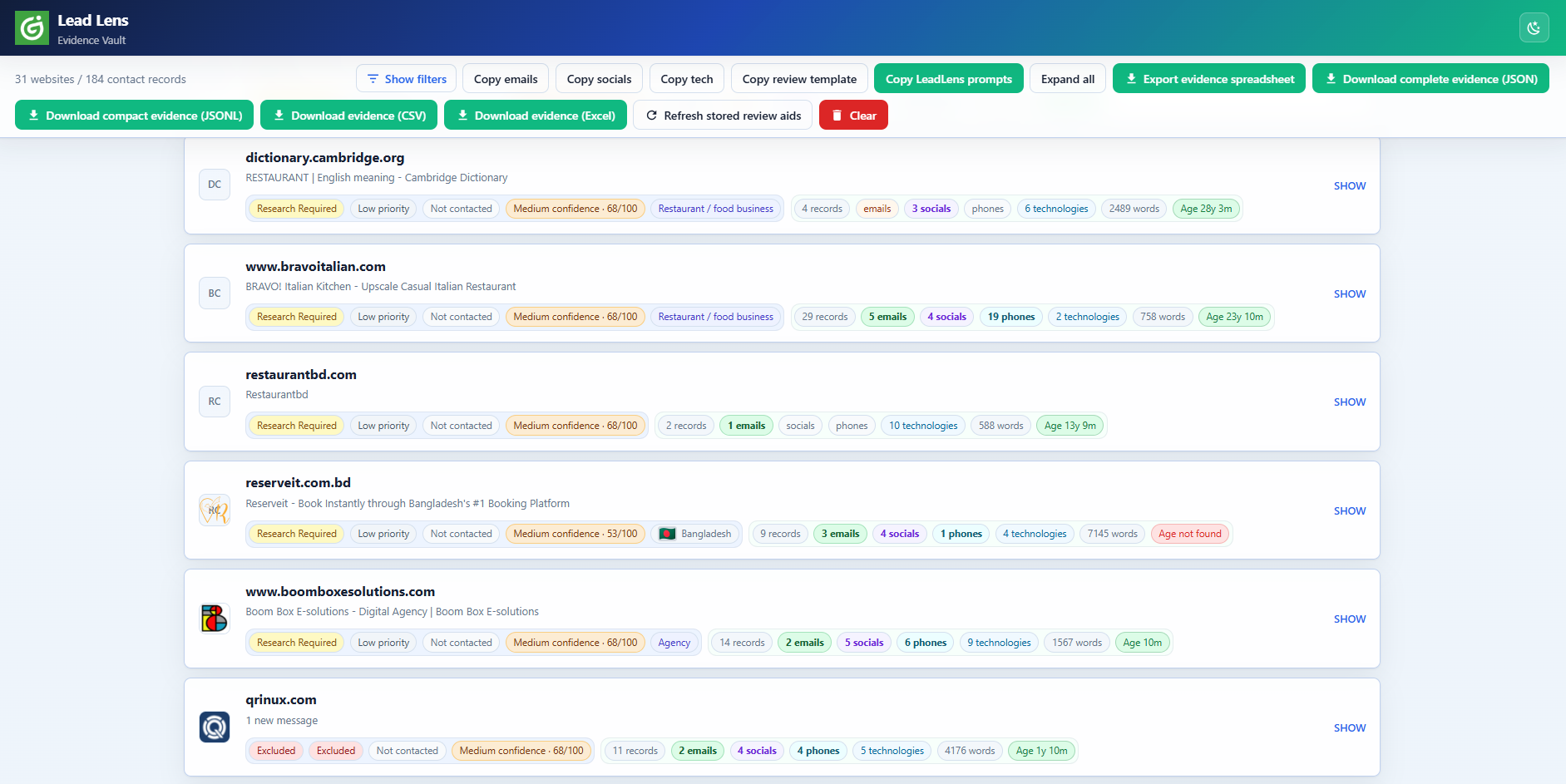Expand all website records

coord(1068,79)
